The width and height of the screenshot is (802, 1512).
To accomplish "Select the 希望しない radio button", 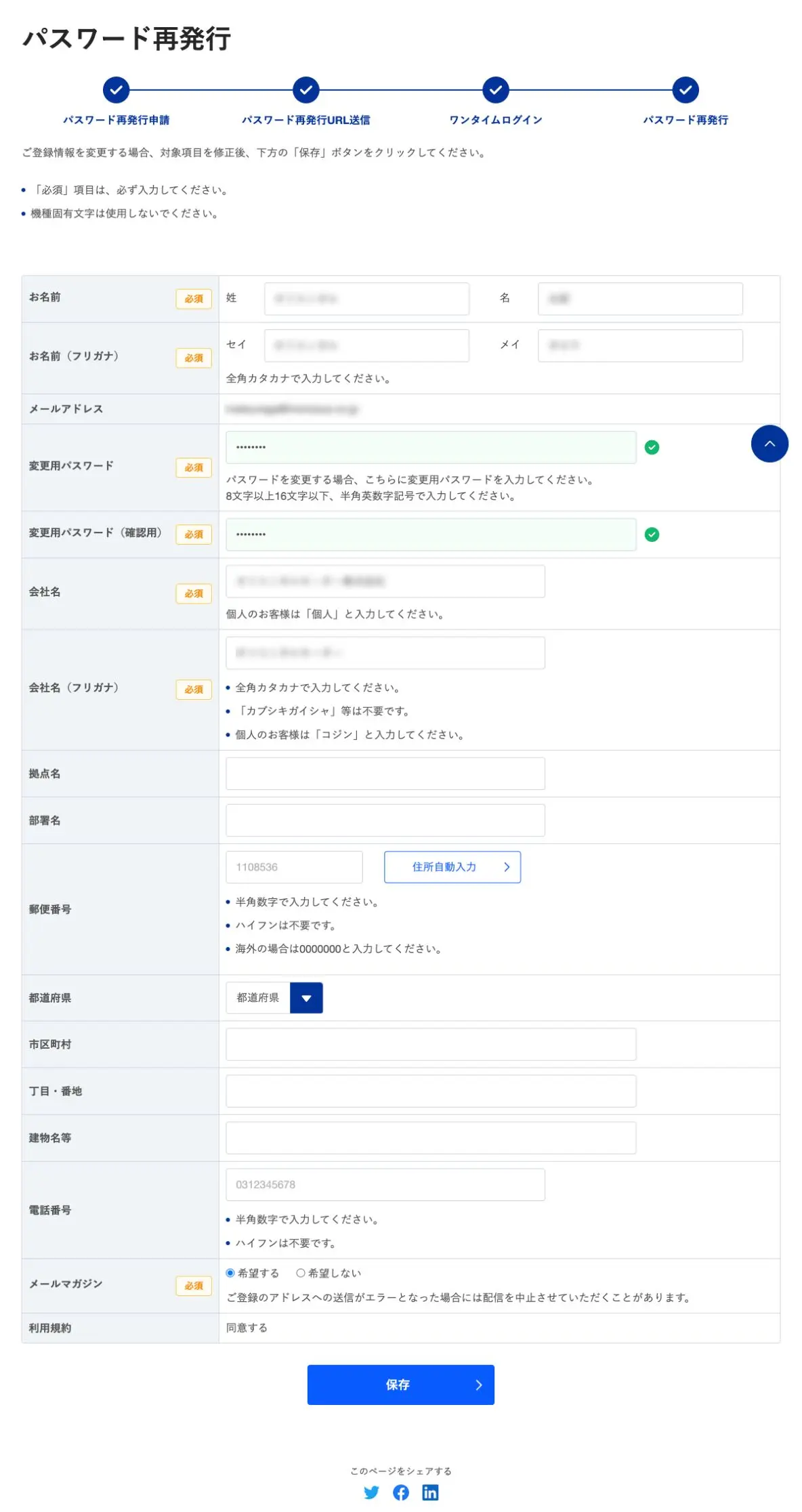I will pos(301,1273).
